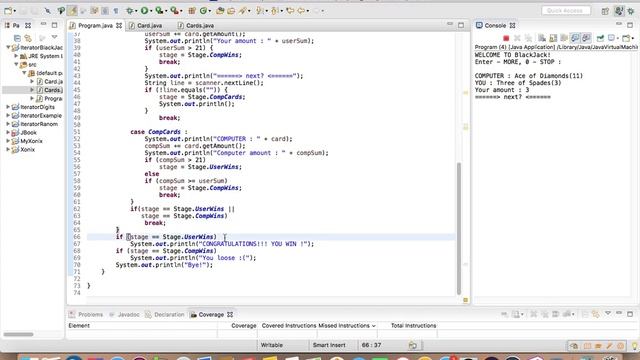This screenshot has height=360, width=640.
Task: Click the Search flashlight icon
Action: [x=243, y=11]
